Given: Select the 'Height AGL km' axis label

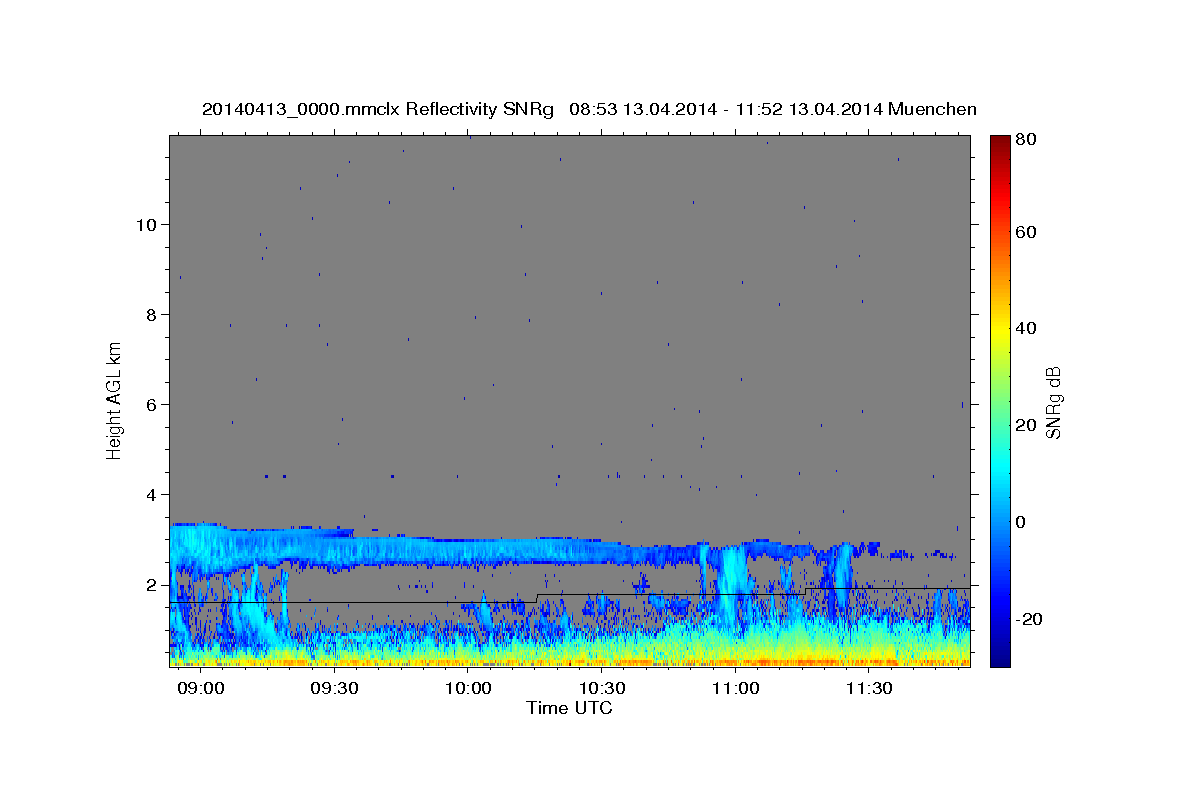Looking at the screenshot, I should [115, 401].
